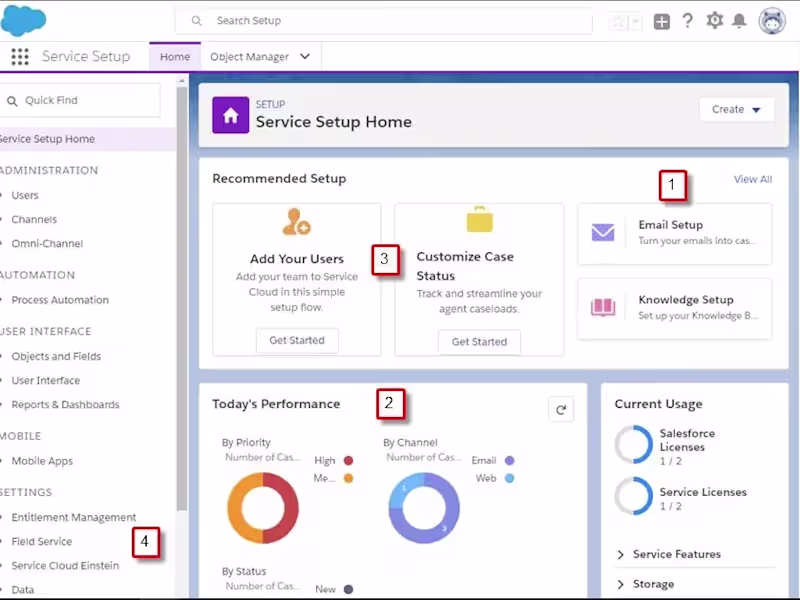Click the Quick Find magnifier icon
800x600 pixels.
click(12, 101)
